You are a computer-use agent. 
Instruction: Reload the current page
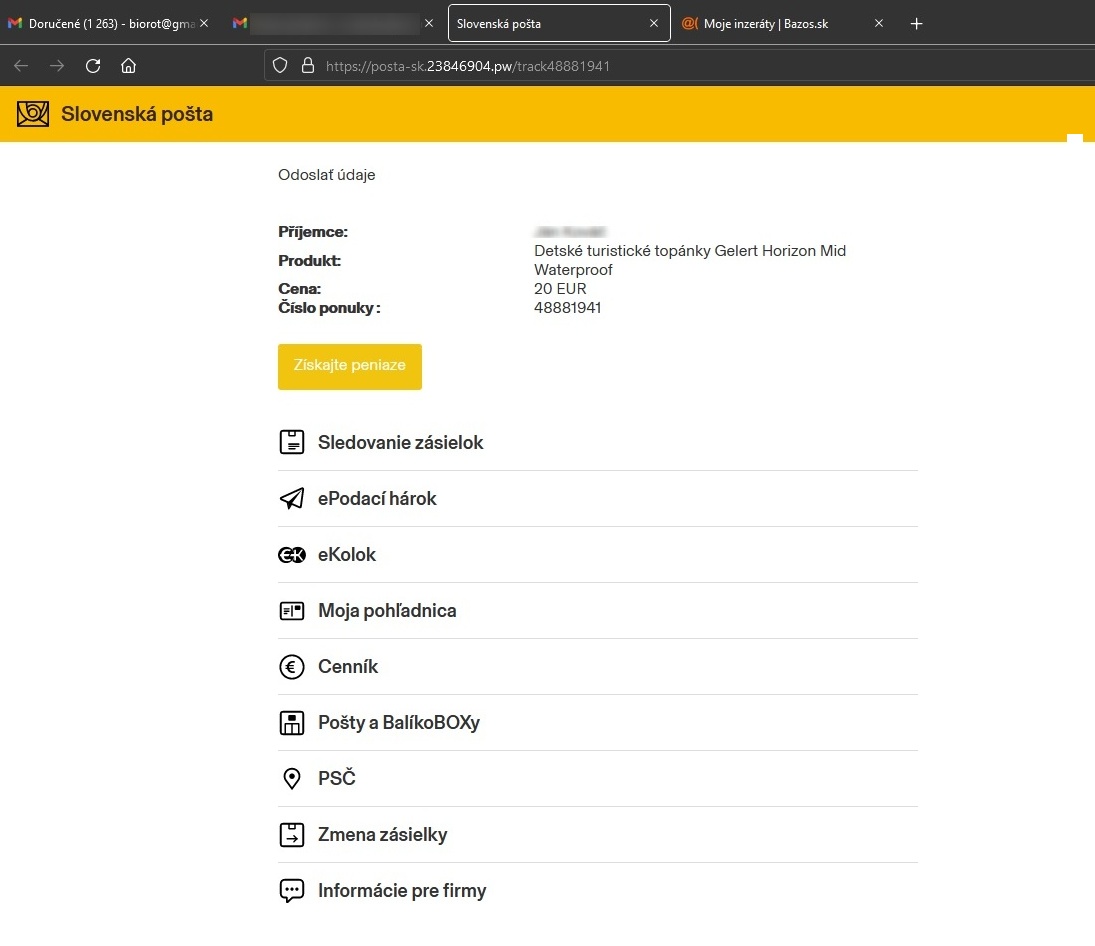pos(93,66)
